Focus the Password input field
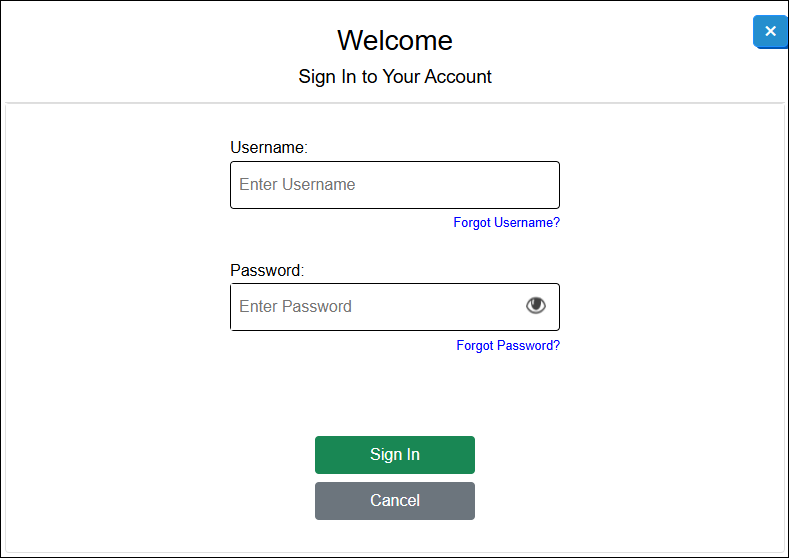Image resolution: width=789 pixels, height=558 pixels. [395, 307]
